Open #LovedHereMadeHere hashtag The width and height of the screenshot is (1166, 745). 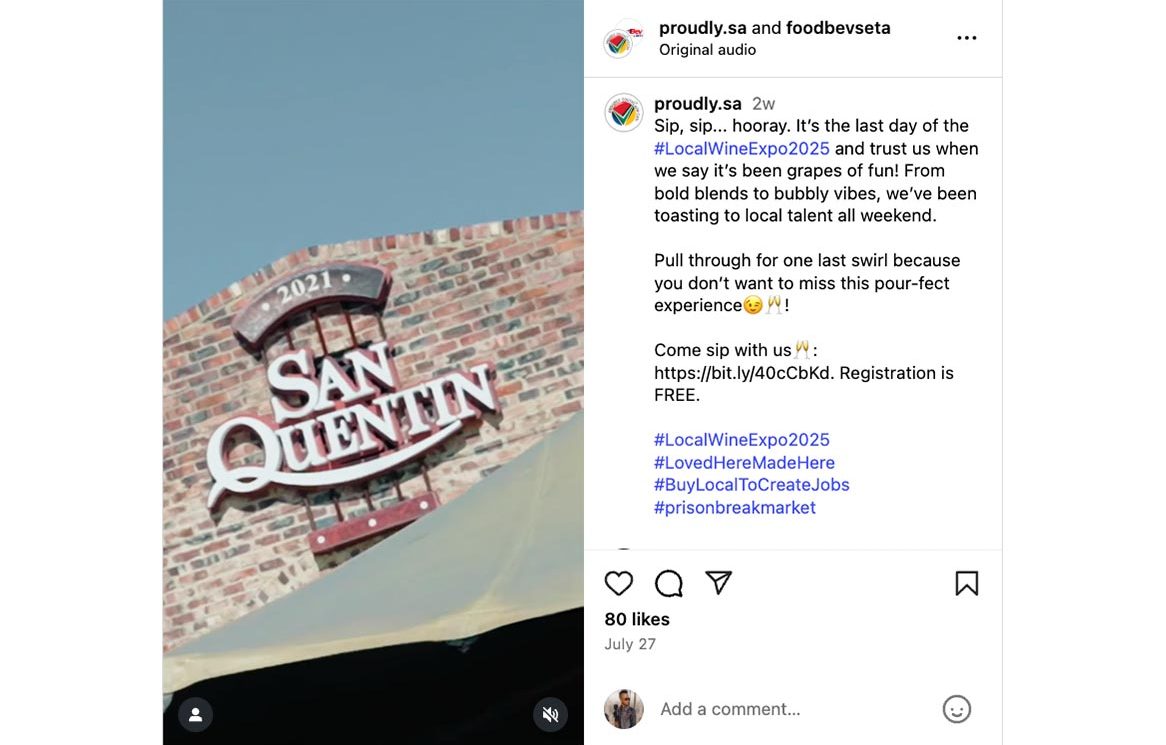pos(744,462)
